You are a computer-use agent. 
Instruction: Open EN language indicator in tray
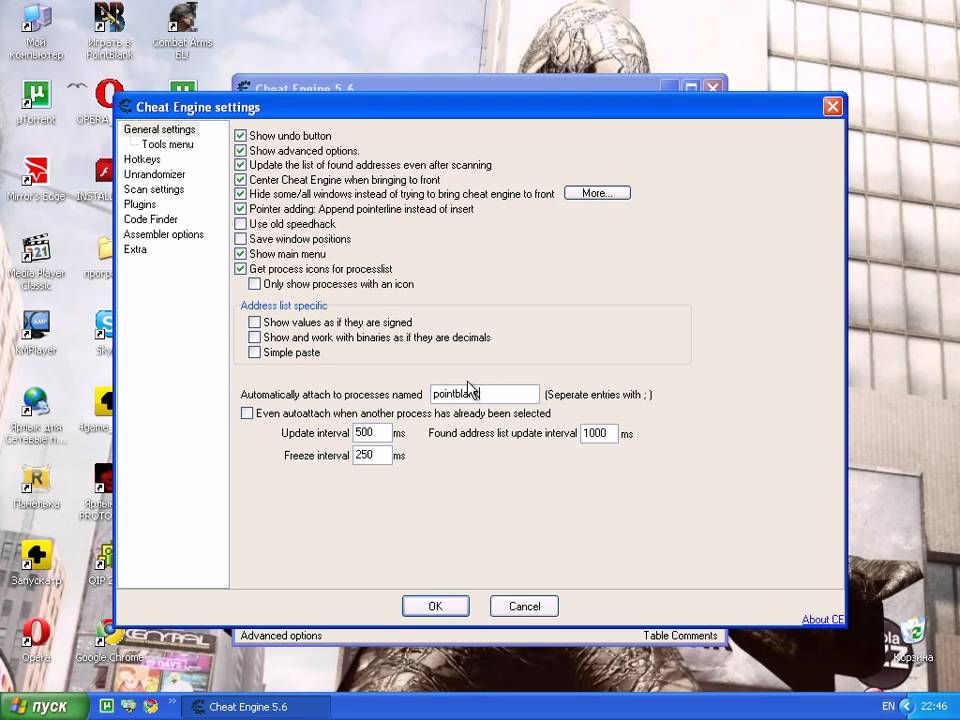(x=888, y=707)
